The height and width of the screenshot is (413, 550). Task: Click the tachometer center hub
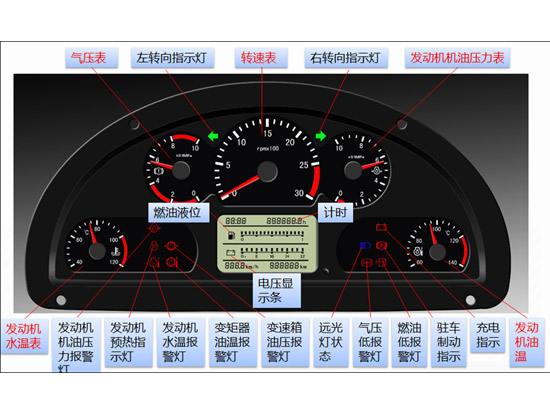point(267,172)
